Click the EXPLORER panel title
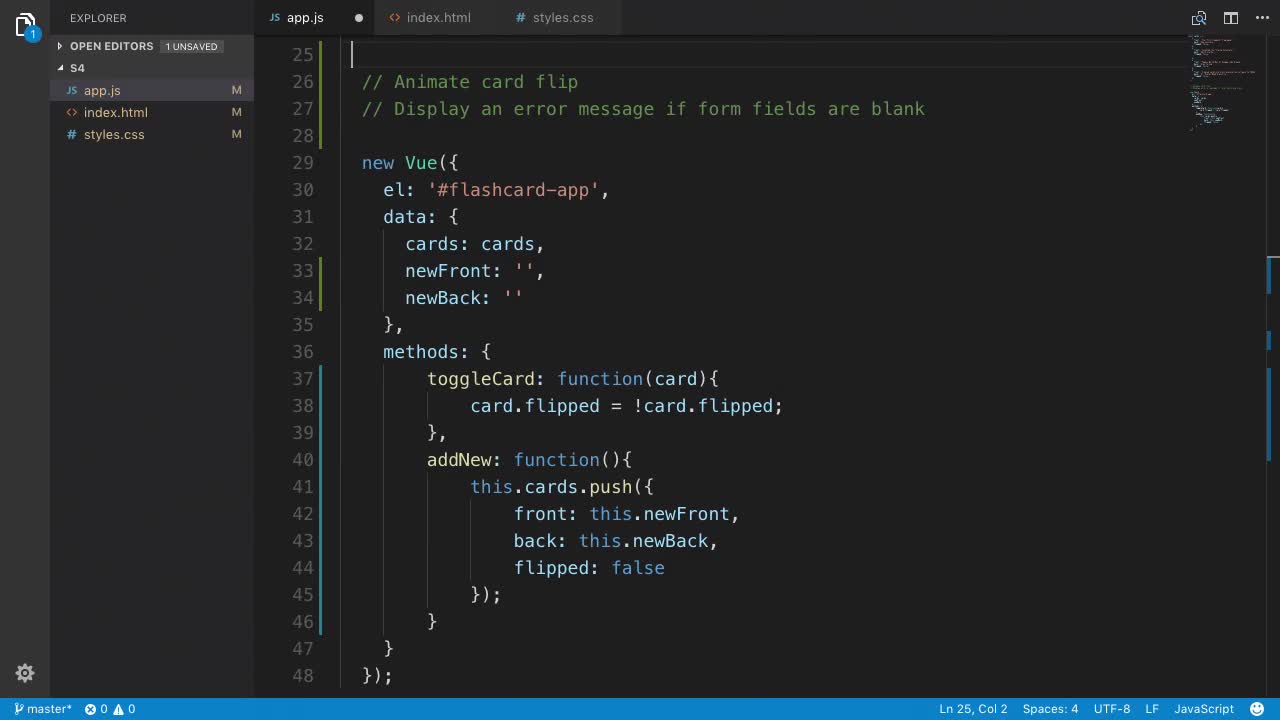 pyautogui.click(x=98, y=18)
